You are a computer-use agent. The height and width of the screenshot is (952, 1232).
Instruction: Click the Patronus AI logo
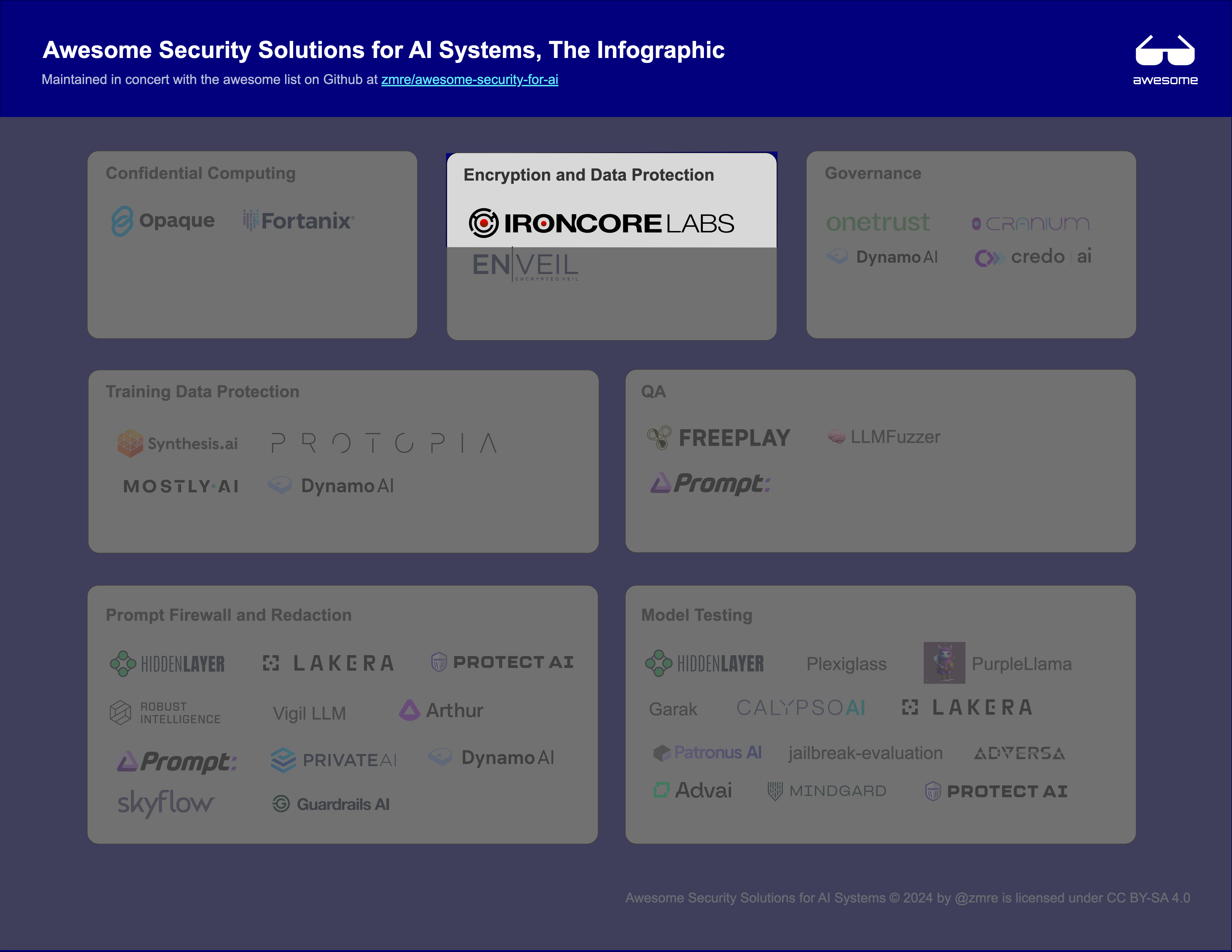(x=707, y=752)
